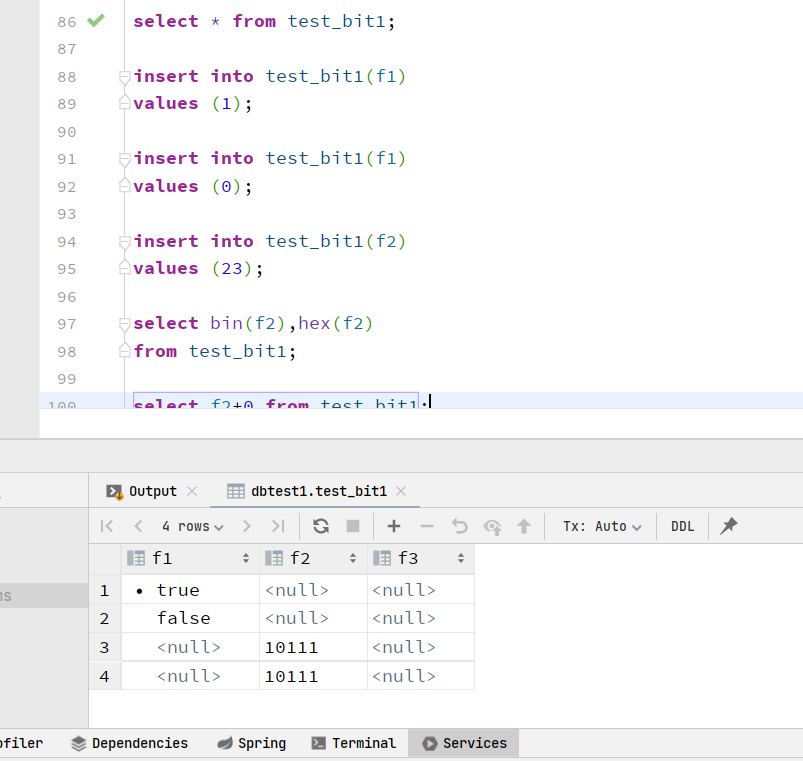Select row number 4 header
Screen dimensions: 803x761
pos(104,677)
